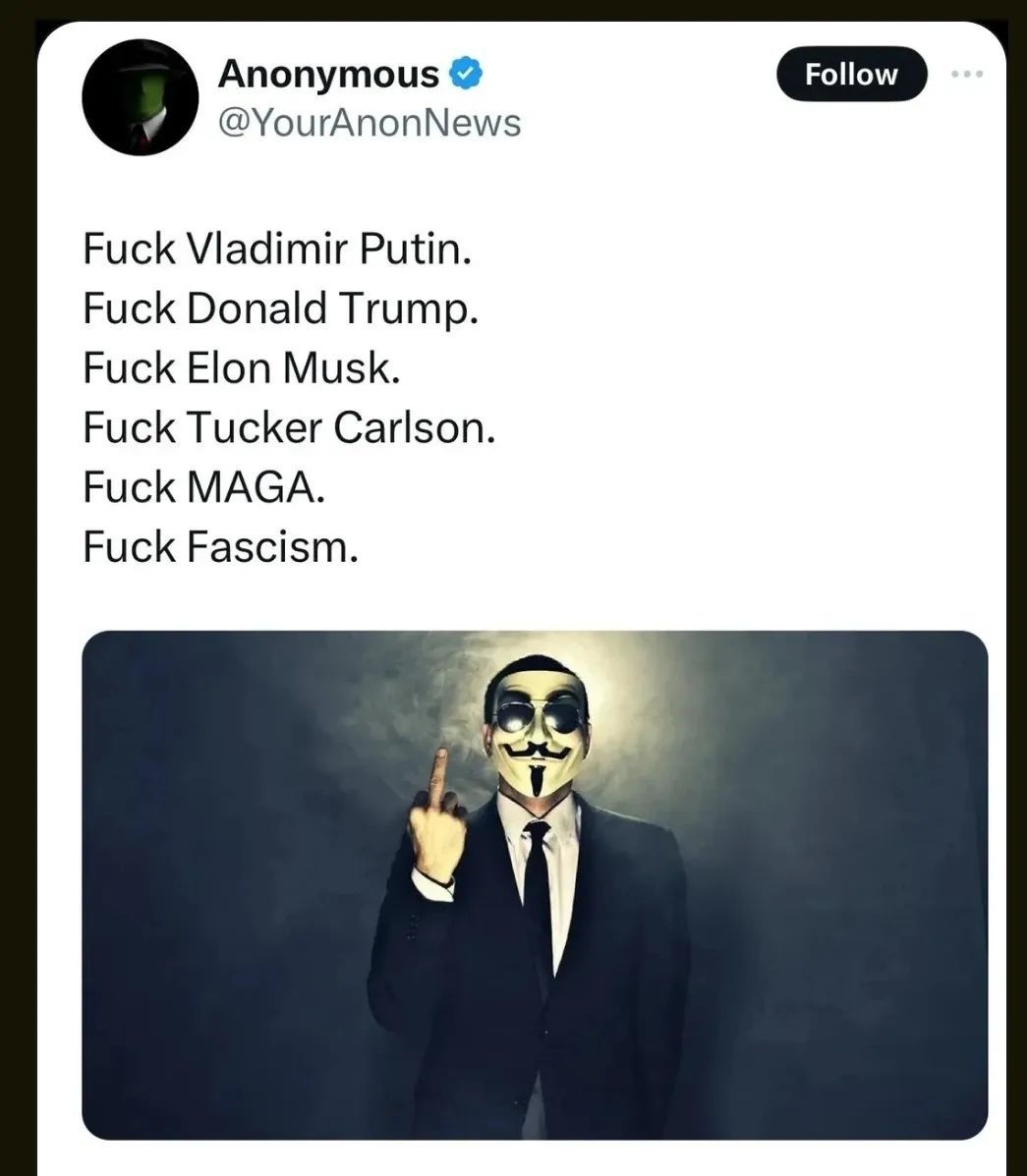Click the blue verified checkmark badge

tap(466, 73)
